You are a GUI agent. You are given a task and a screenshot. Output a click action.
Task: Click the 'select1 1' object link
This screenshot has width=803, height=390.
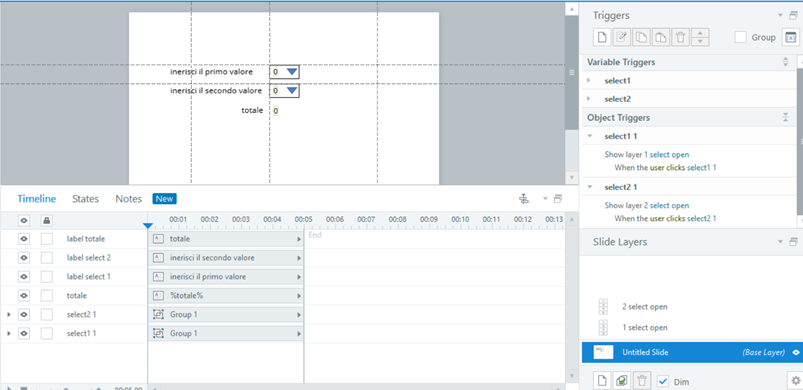coord(702,167)
